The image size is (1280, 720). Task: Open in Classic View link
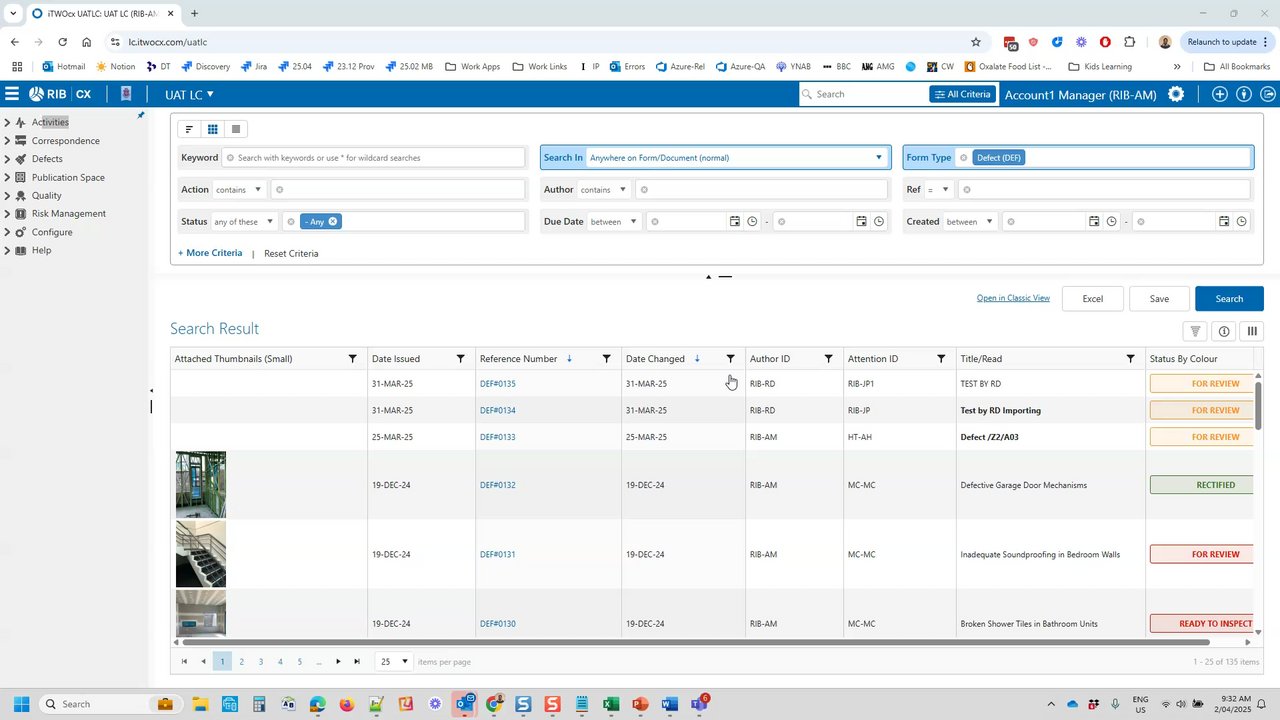pos(1013,298)
